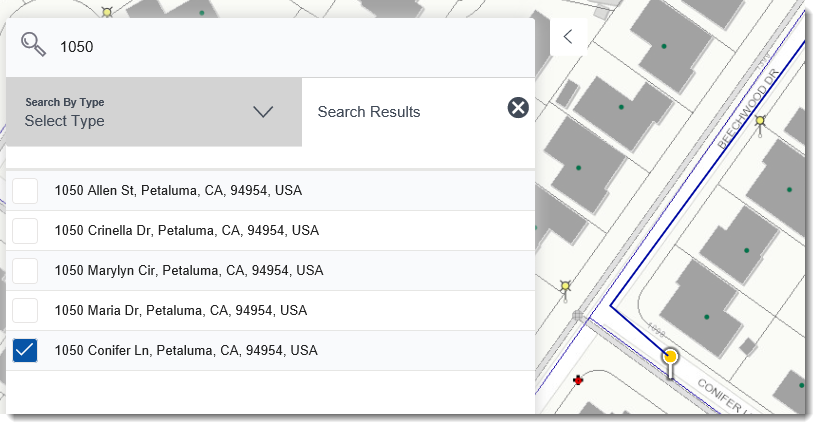The height and width of the screenshot is (429, 820).
Task: Collapse the search panel with the left chevron
Action: click(x=568, y=37)
